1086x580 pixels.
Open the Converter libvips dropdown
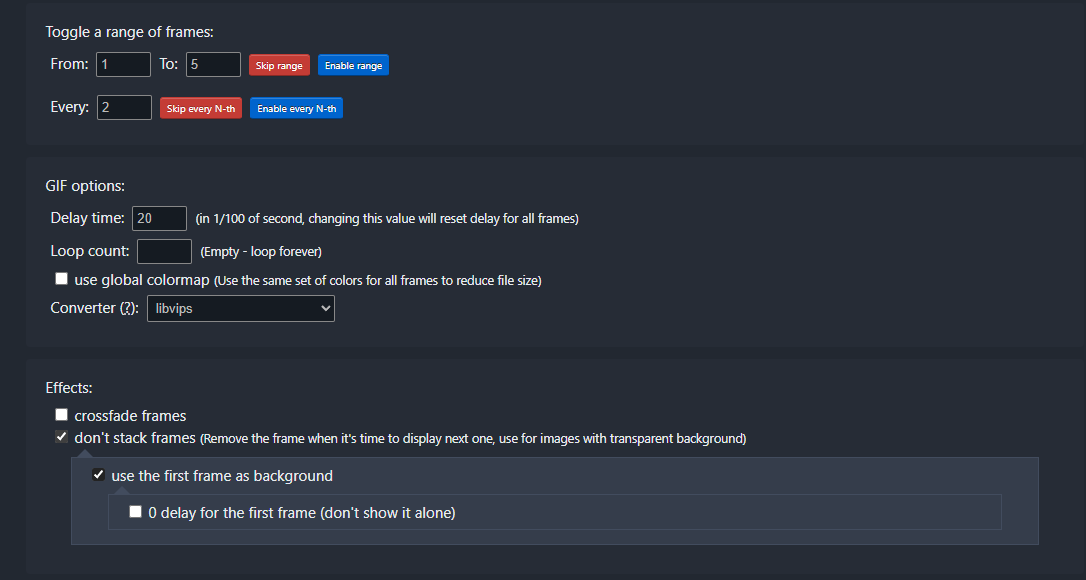pos(241,309)
